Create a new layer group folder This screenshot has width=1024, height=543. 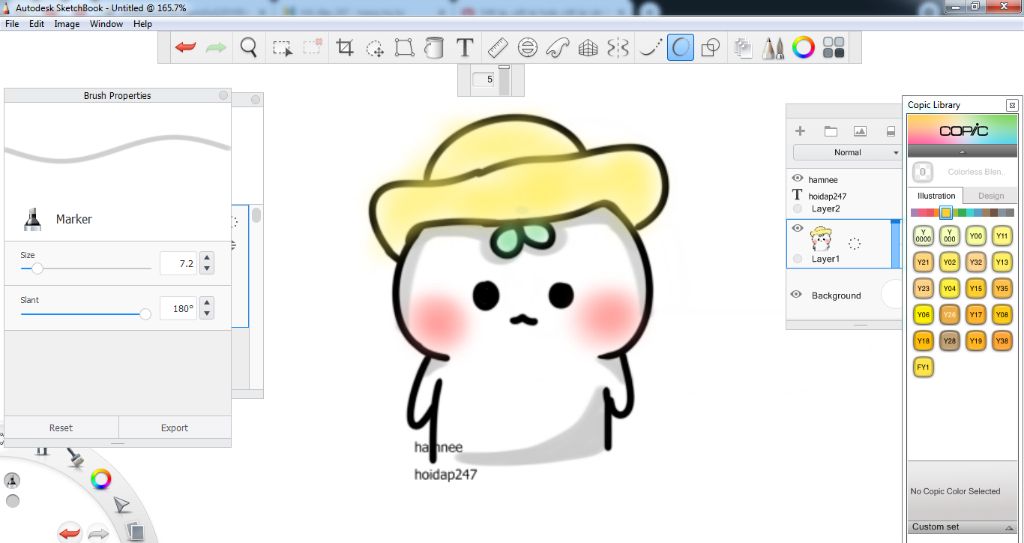(830, 131)
